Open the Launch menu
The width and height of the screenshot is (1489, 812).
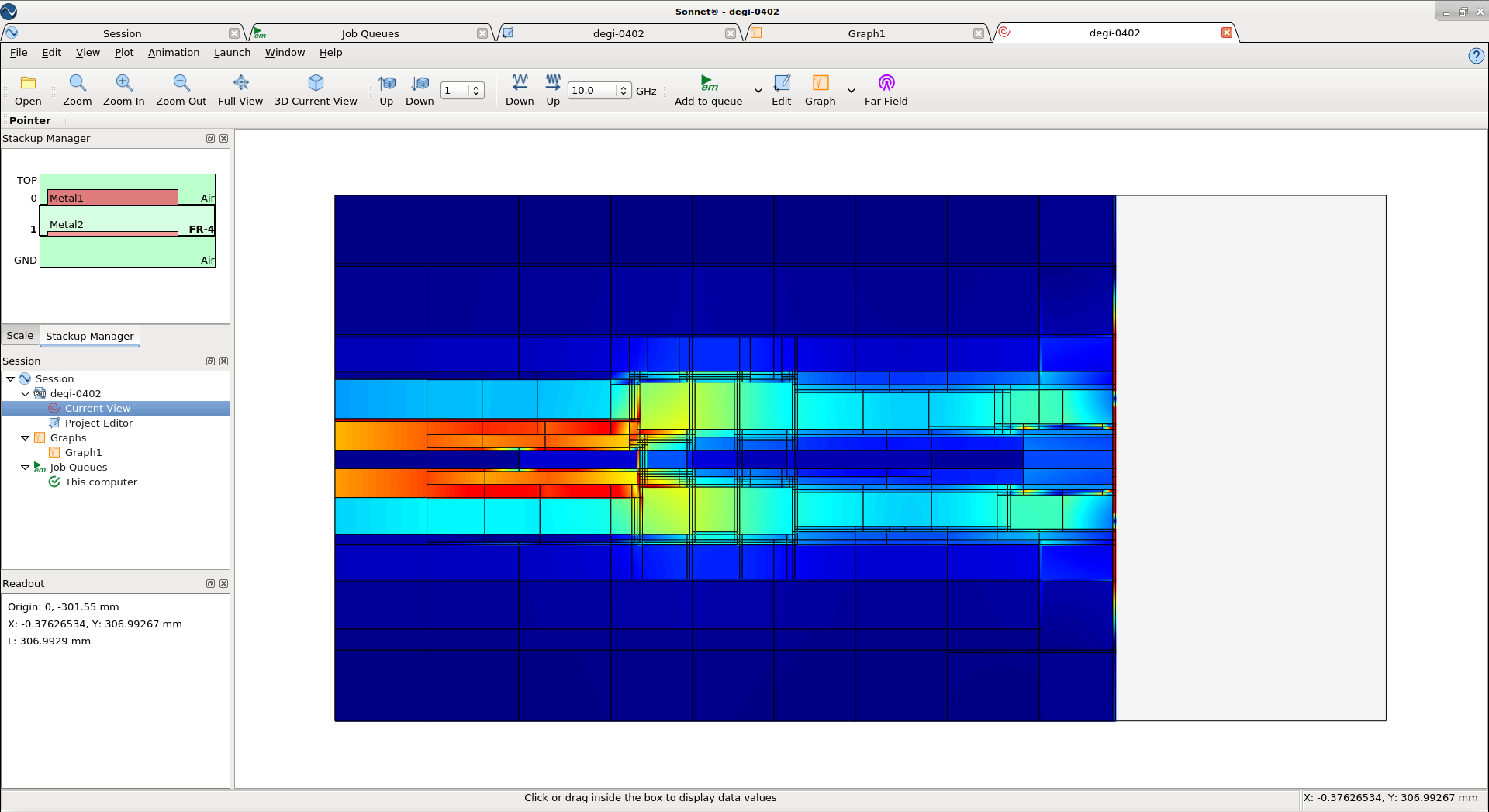point(232,52)
